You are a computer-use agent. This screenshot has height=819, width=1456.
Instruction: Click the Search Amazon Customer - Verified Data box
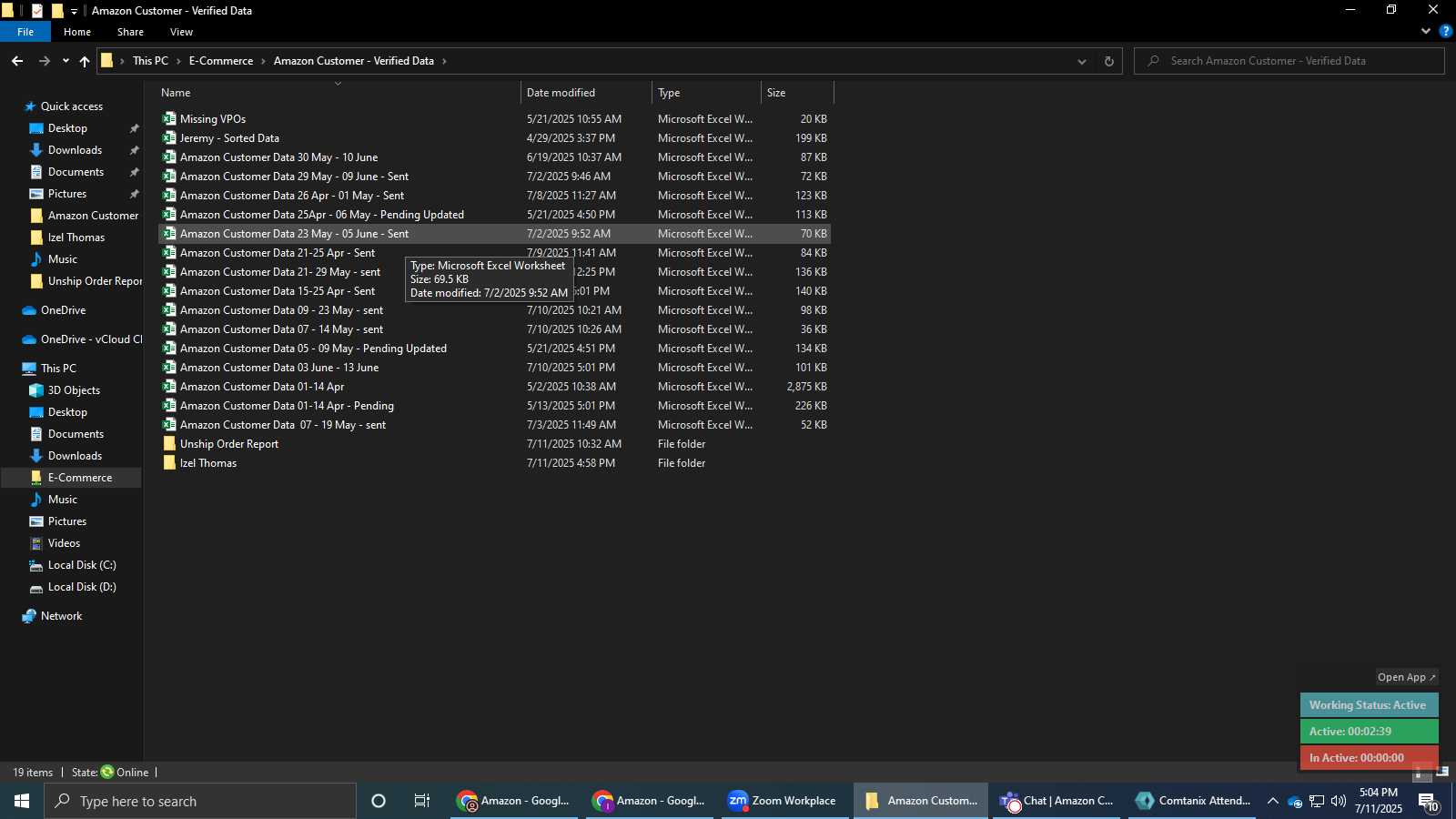(x=1290, y=61)
